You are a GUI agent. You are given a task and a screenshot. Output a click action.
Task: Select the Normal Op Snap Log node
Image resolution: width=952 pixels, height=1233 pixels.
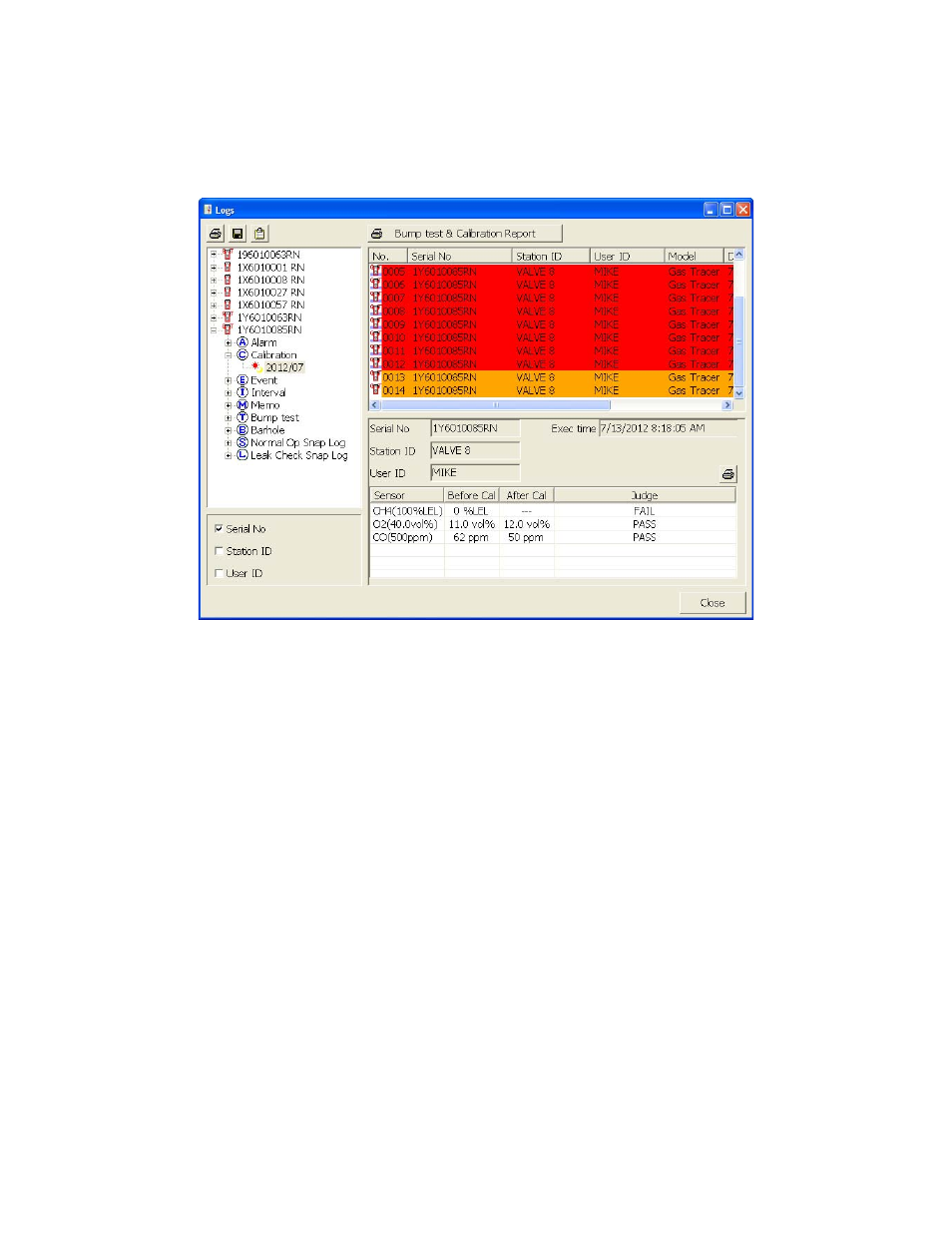pyautogui.click(x=297, y=443)
